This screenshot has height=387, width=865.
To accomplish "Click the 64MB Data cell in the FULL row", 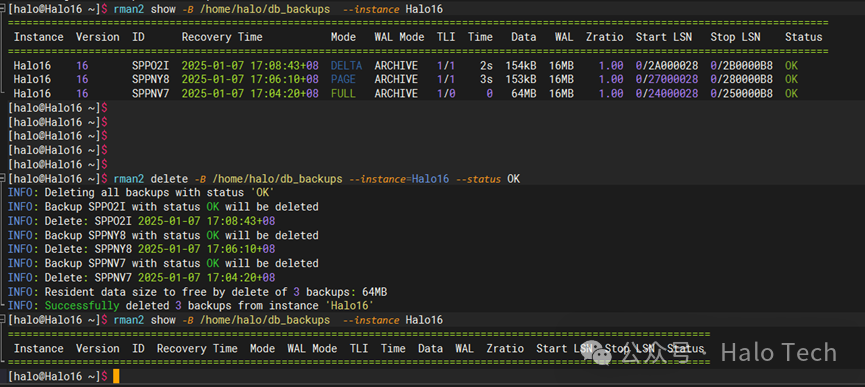I will tap(524, 94).
